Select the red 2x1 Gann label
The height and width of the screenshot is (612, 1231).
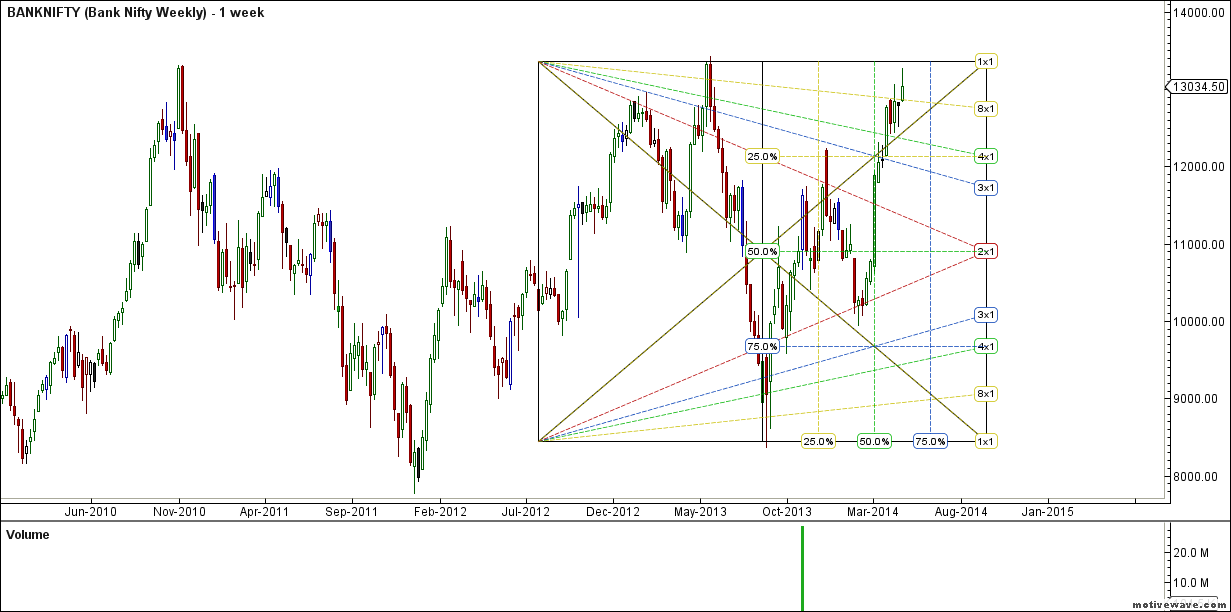tap(986, 251)
